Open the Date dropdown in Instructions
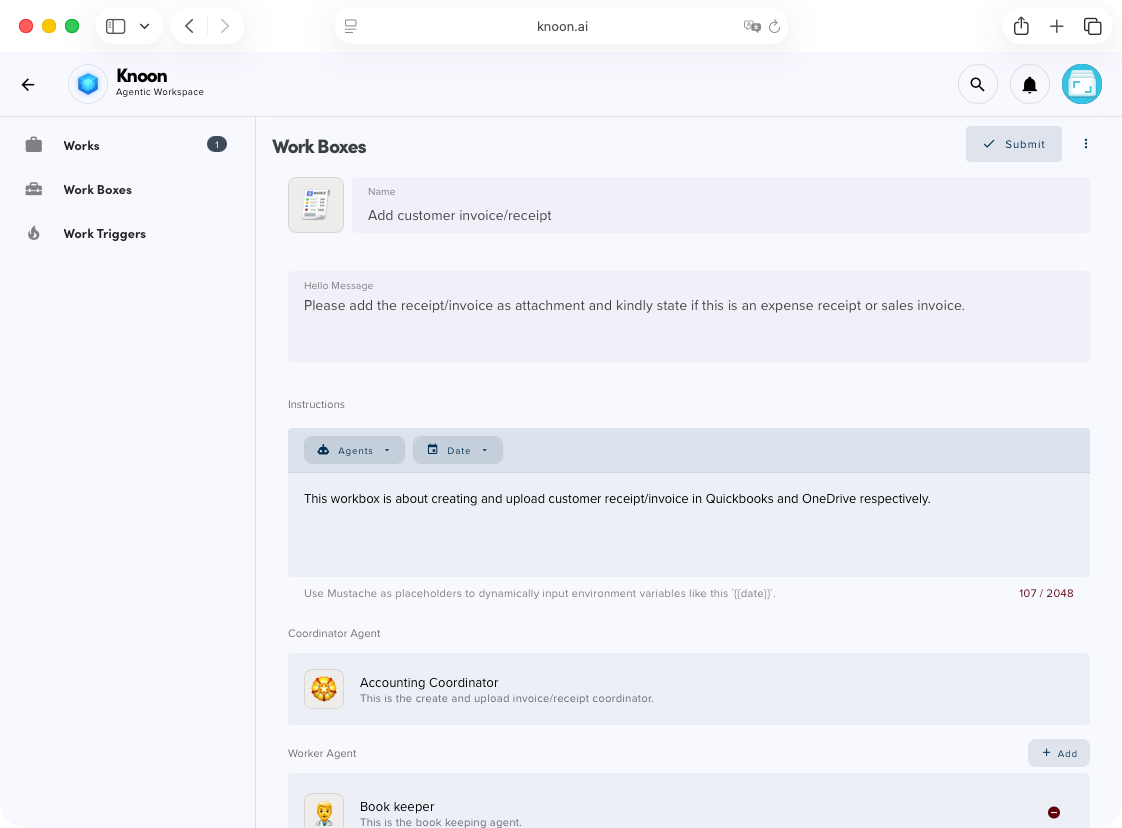 457,450
